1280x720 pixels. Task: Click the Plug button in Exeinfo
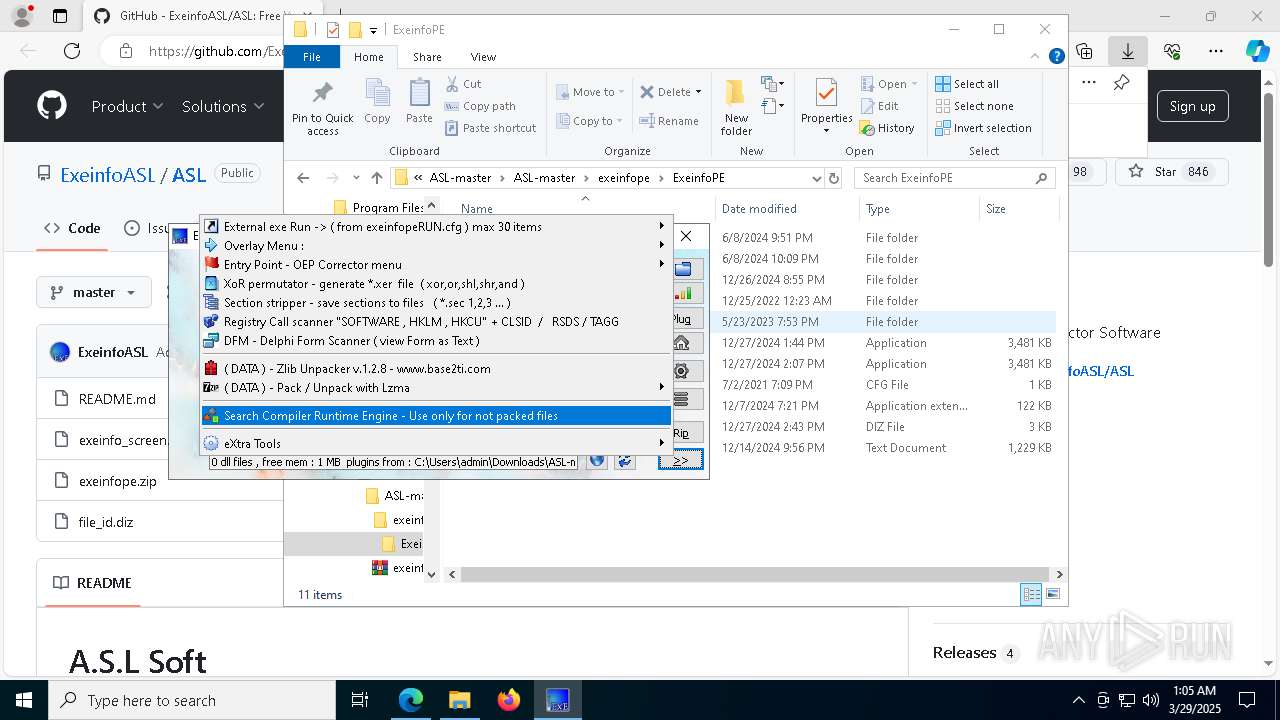click(x=684, y=319)
